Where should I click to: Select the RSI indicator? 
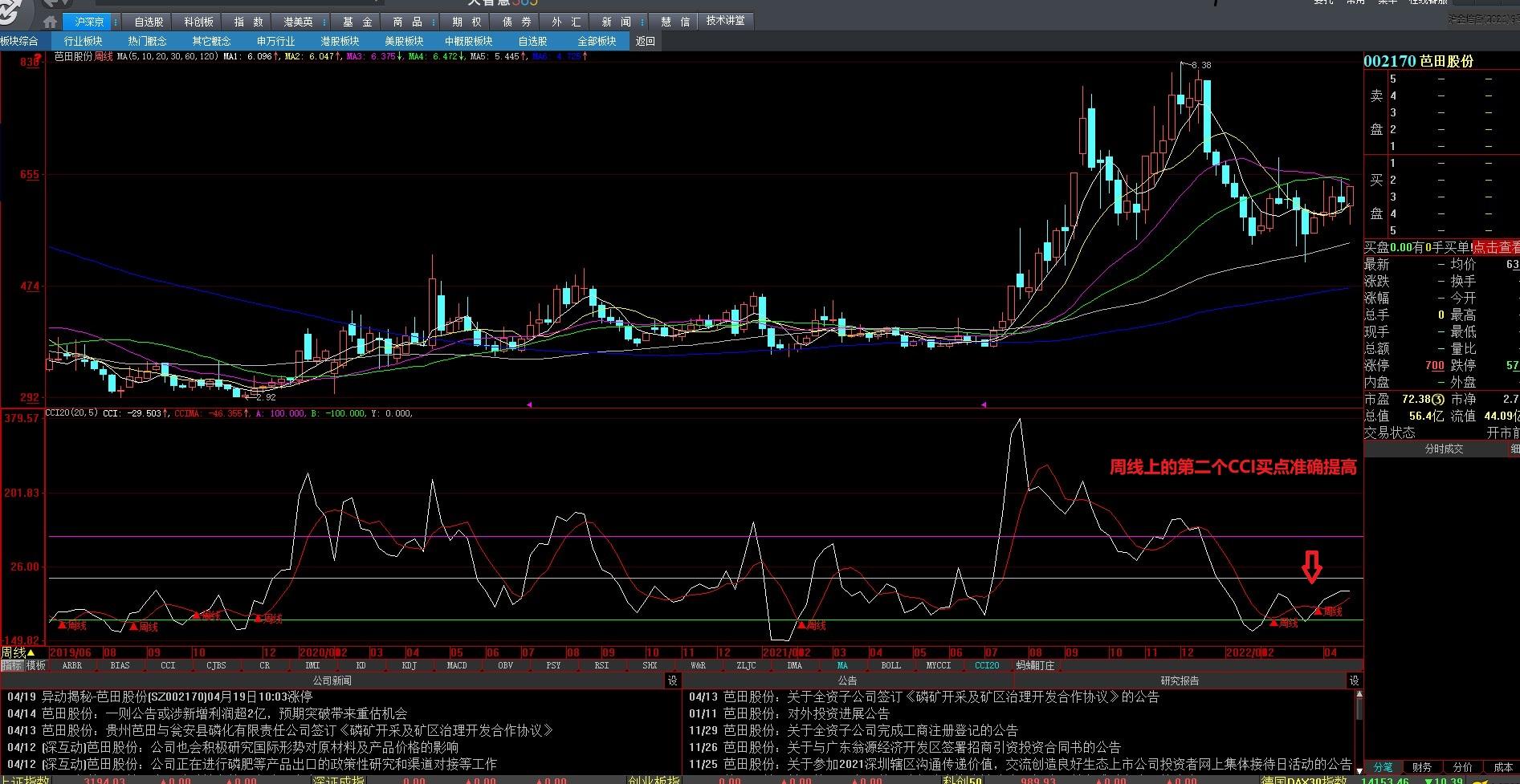click(601, 665)
